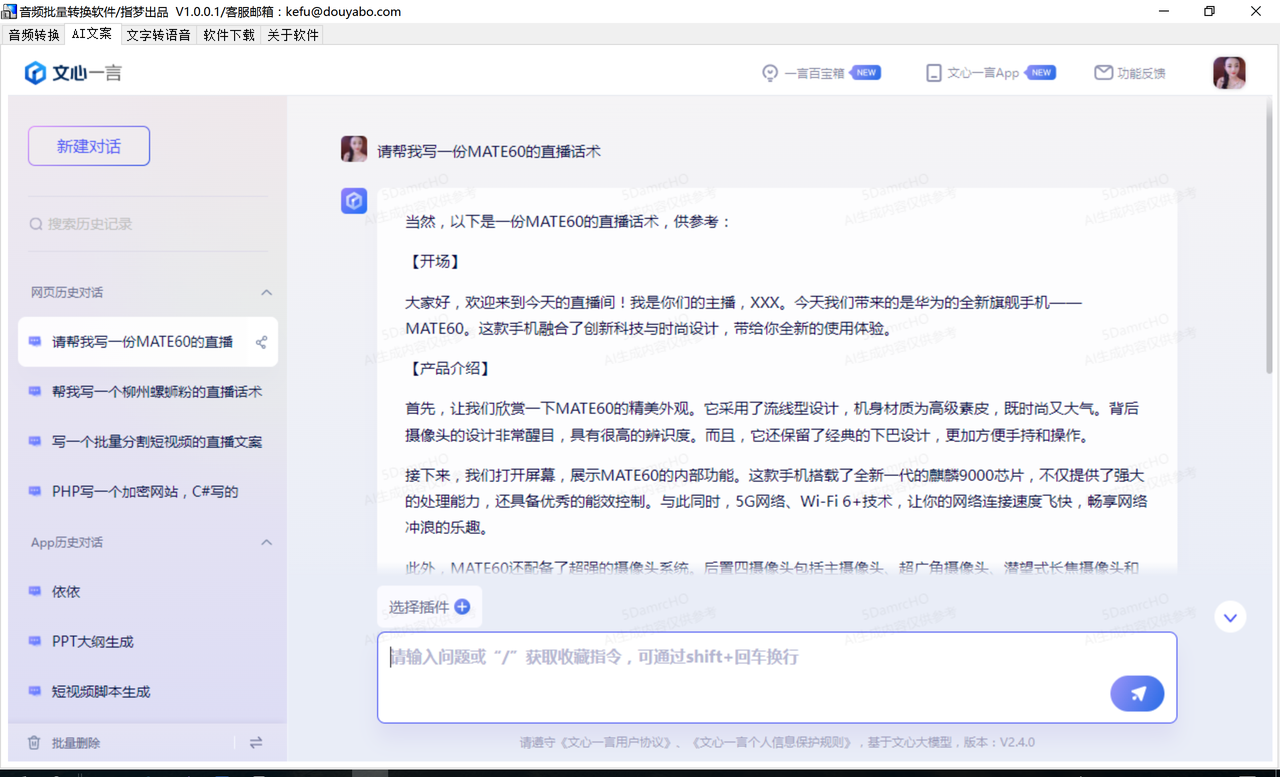Focus the 搜索历史记录 search field
The width and height of the screenshot is (1280, 777).
click(x=147, y=224)
